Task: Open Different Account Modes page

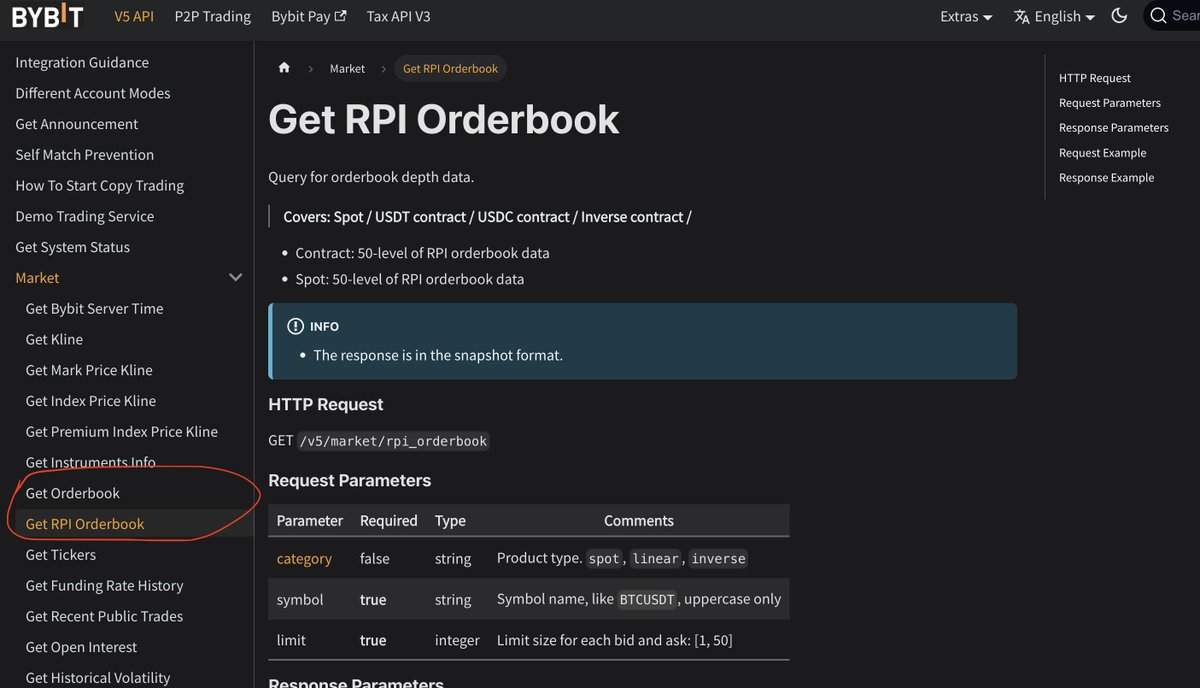Action: (93, 93)
